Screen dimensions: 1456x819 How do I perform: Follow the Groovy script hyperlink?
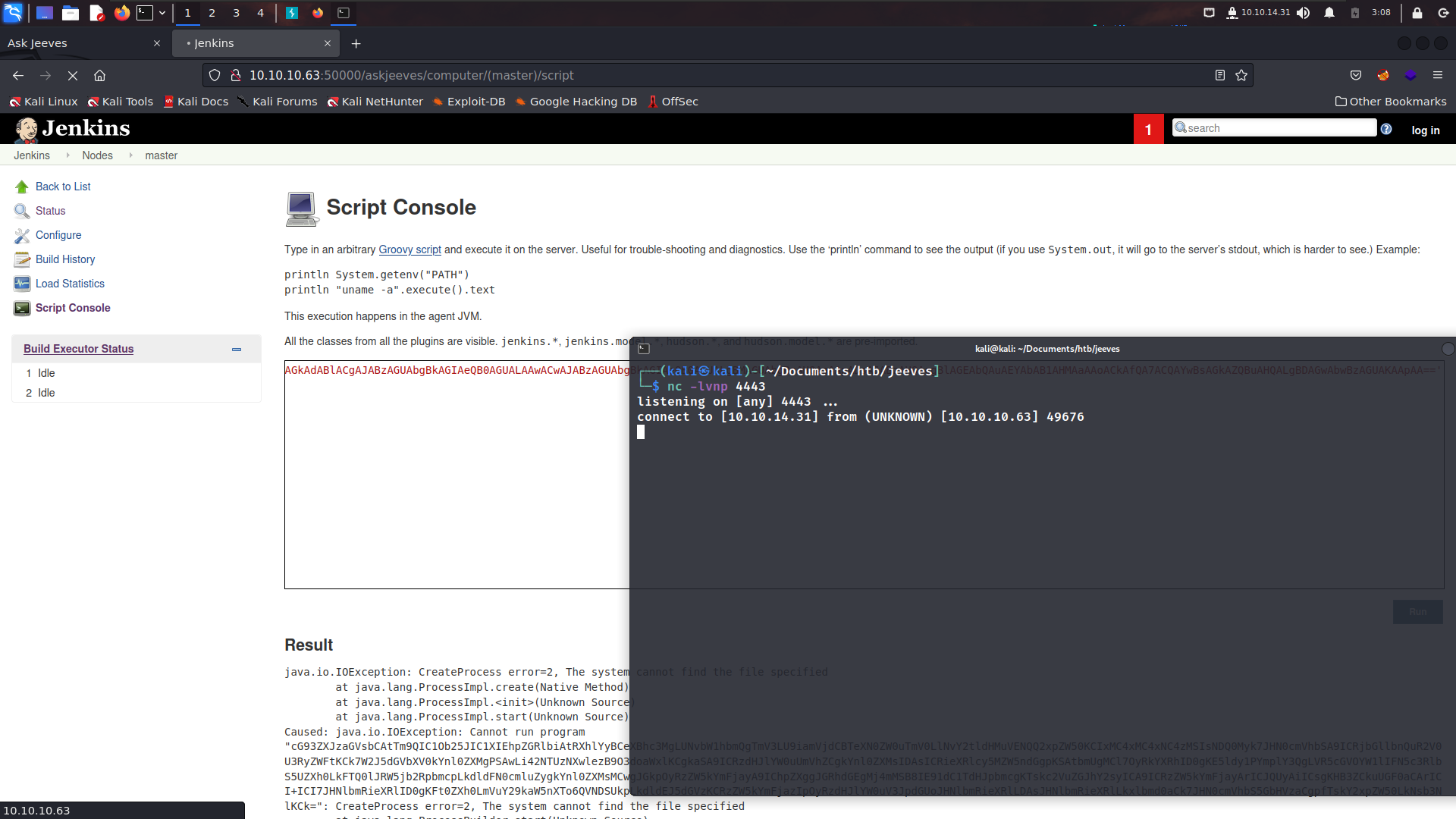(x=409, y=249)
